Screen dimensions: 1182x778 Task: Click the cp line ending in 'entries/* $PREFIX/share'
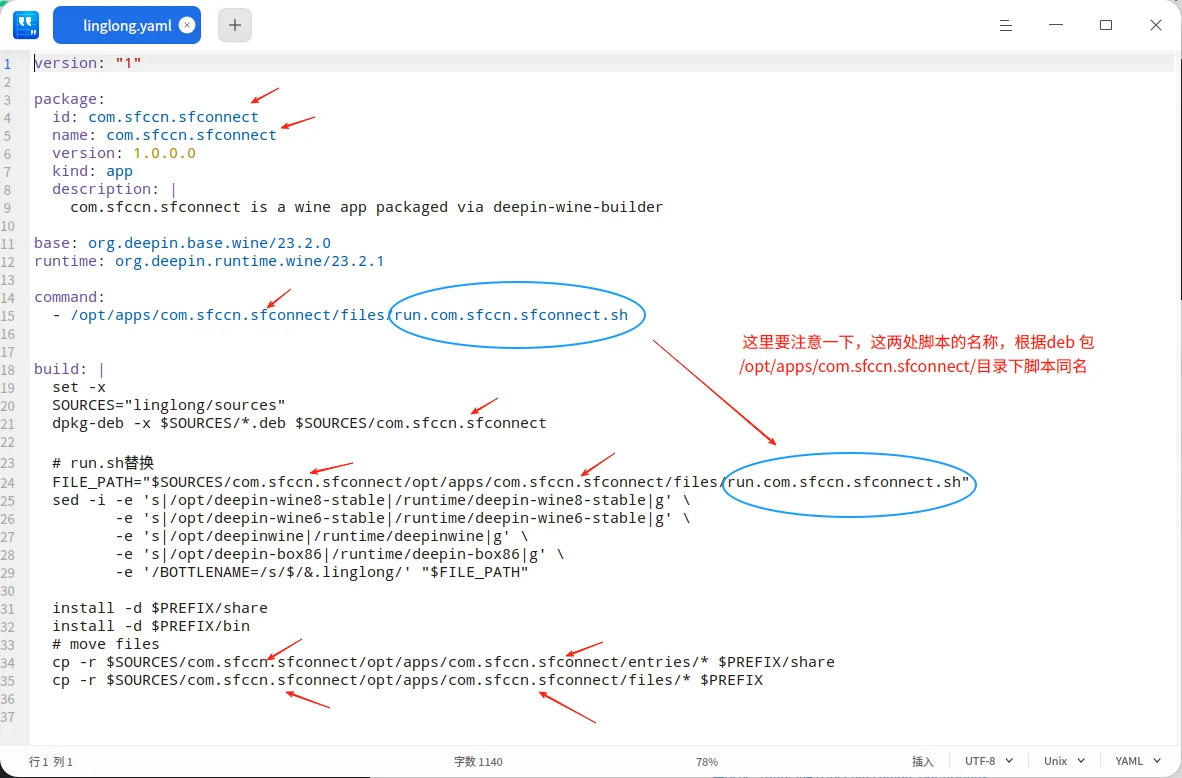443,663
